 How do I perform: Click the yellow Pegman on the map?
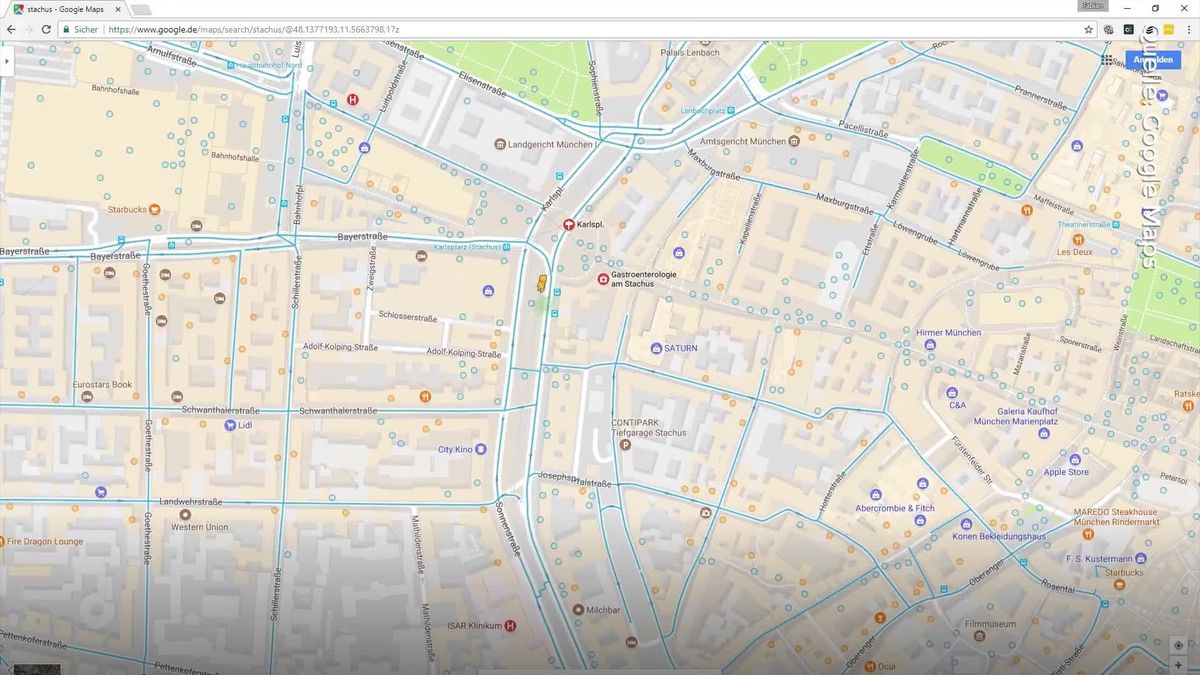click(x=541, y=282)
